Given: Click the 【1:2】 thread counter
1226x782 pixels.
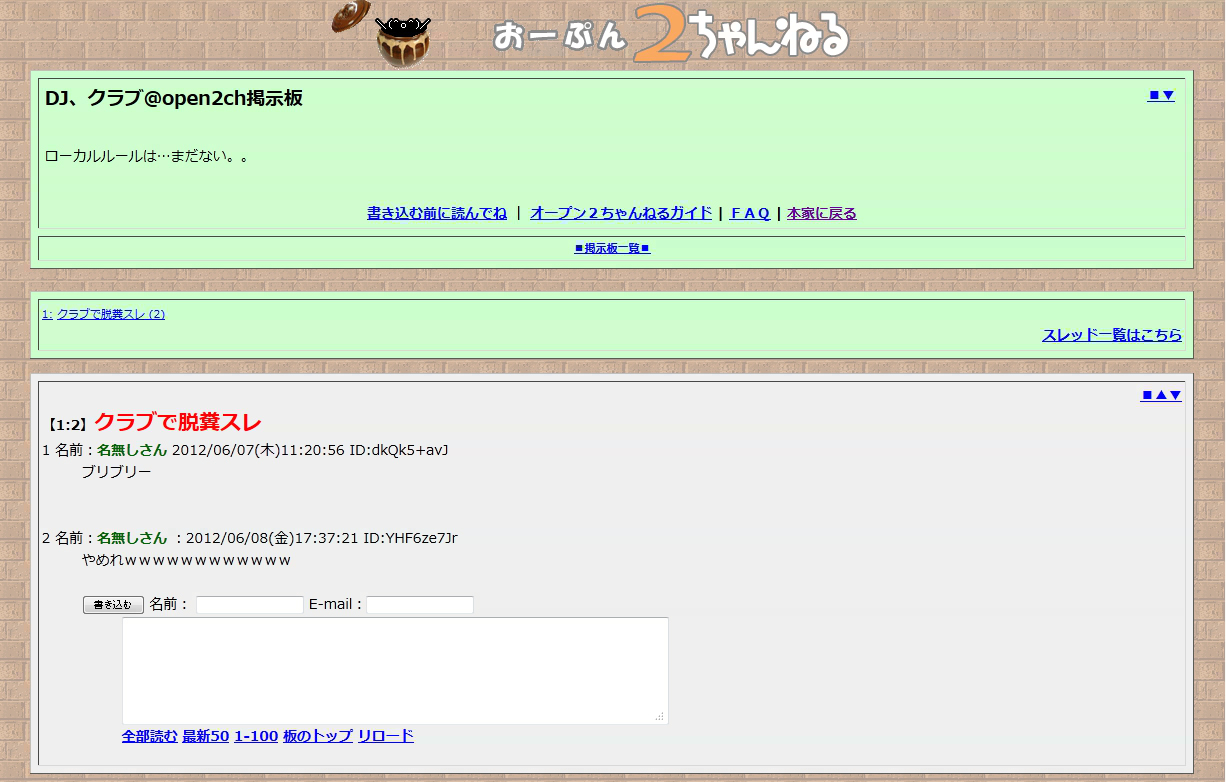Looking at the screenshot, I should [x=67, y=425].
